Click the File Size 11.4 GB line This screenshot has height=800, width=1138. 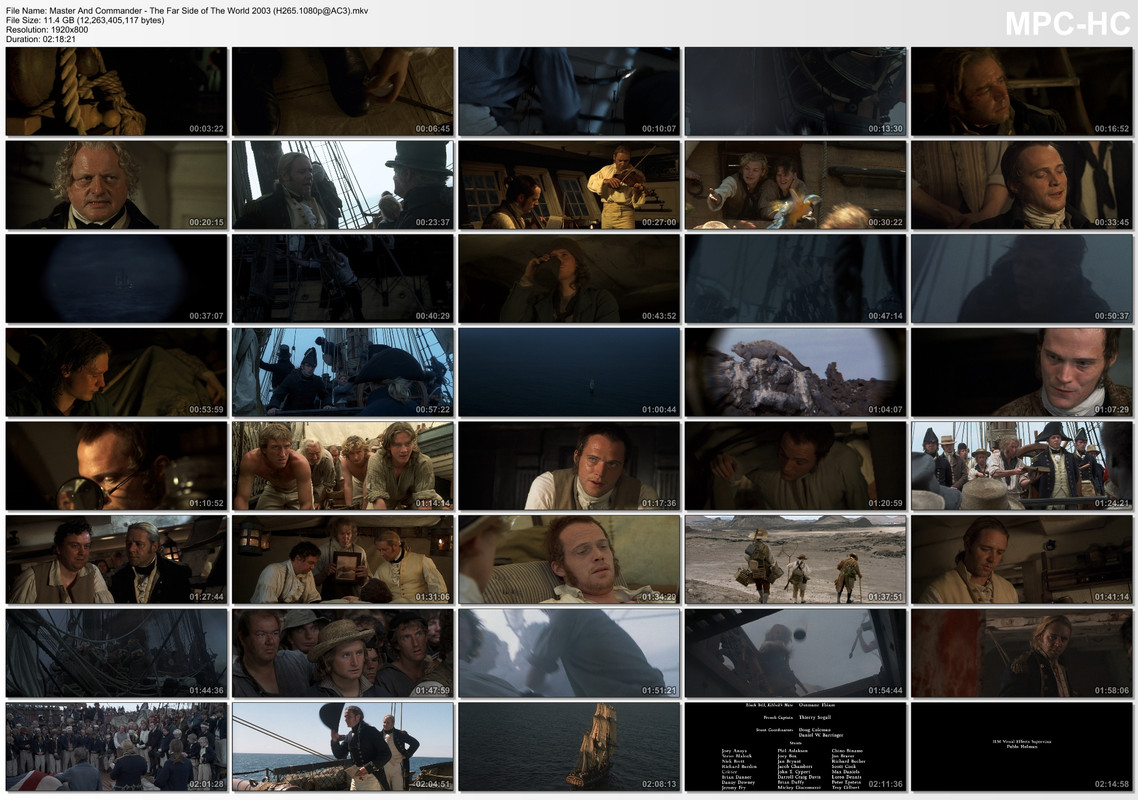pos(85,20)
